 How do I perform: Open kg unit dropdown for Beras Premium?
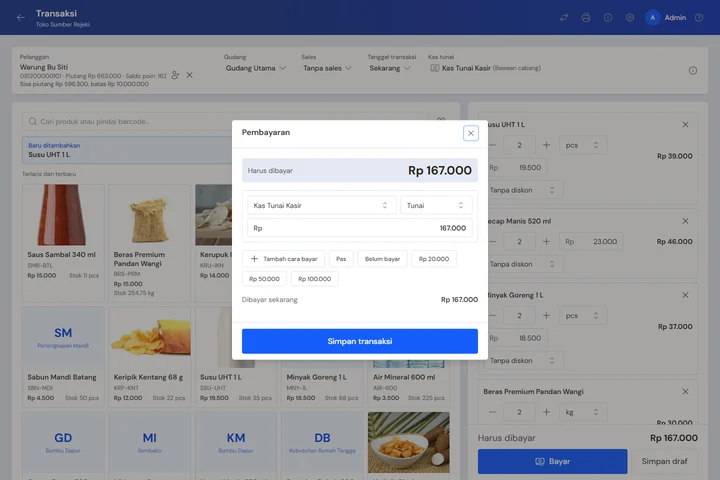click(x=583, y=412)
